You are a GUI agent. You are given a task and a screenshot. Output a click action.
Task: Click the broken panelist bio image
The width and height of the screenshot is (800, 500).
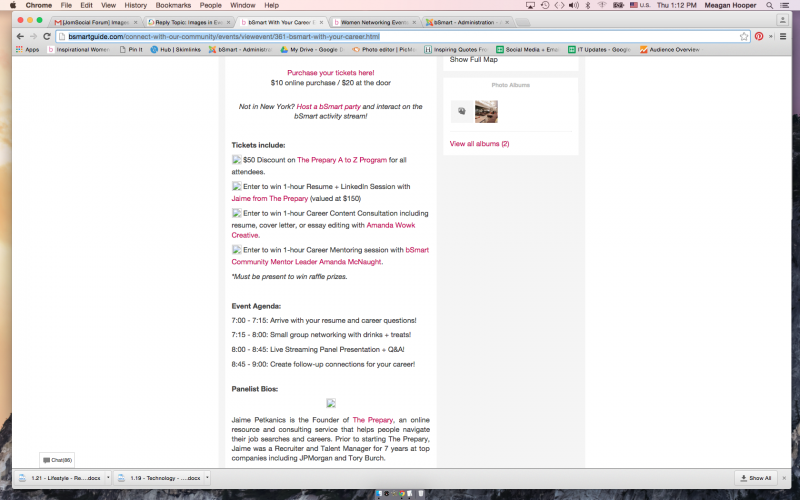(331, 403)
